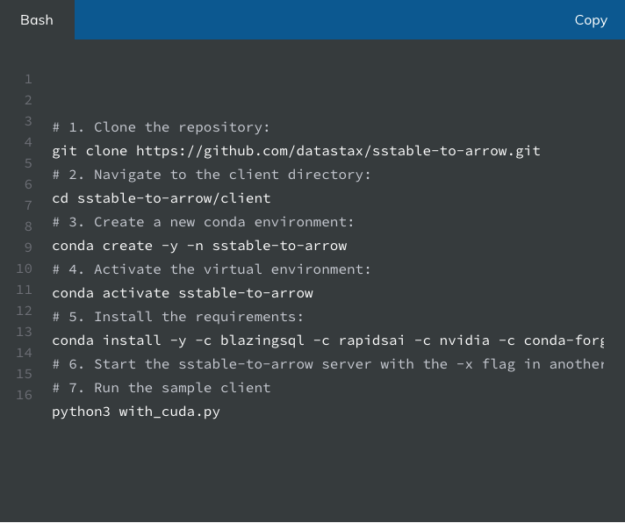Image resolution: width=625 pixels, height=523 pixels.
Task: Click the '# 7. Run the sample client' comment
Action: pyautogui.click(x=161, y=388)
